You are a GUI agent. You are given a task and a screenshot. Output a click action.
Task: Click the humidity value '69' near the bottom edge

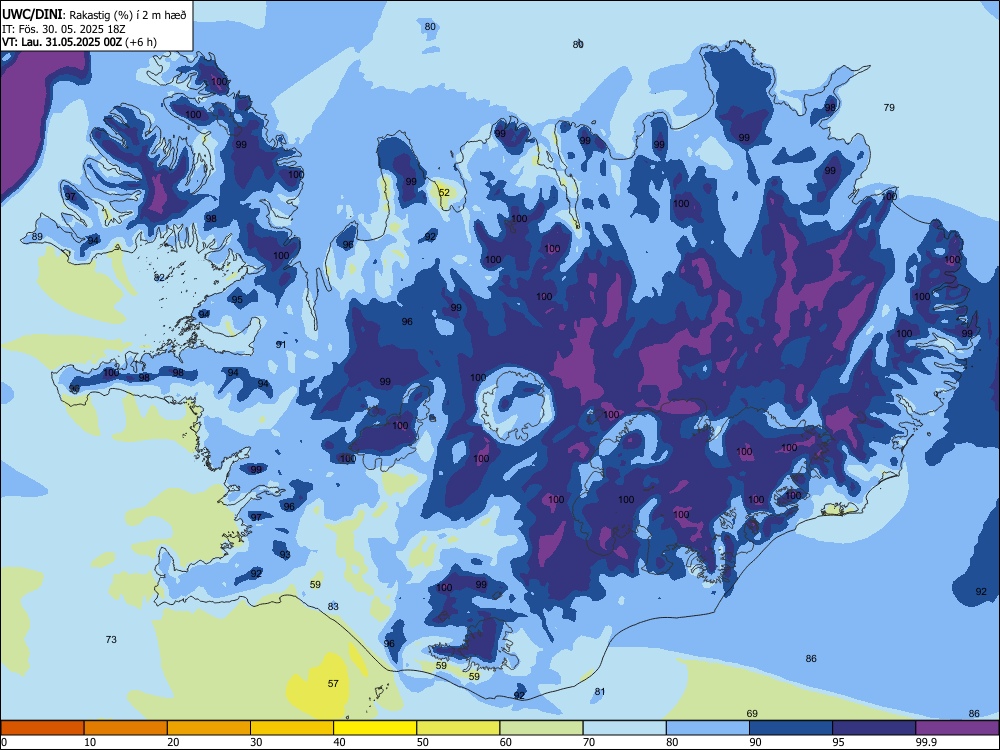752,714
